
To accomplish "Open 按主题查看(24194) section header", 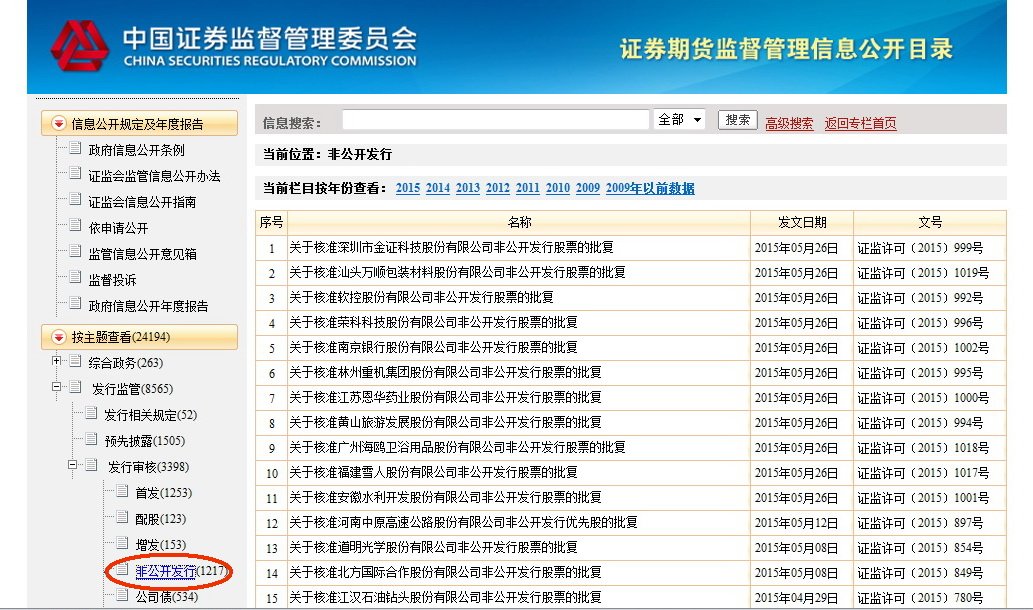I will pyautogui.click(x=139, y=337).
